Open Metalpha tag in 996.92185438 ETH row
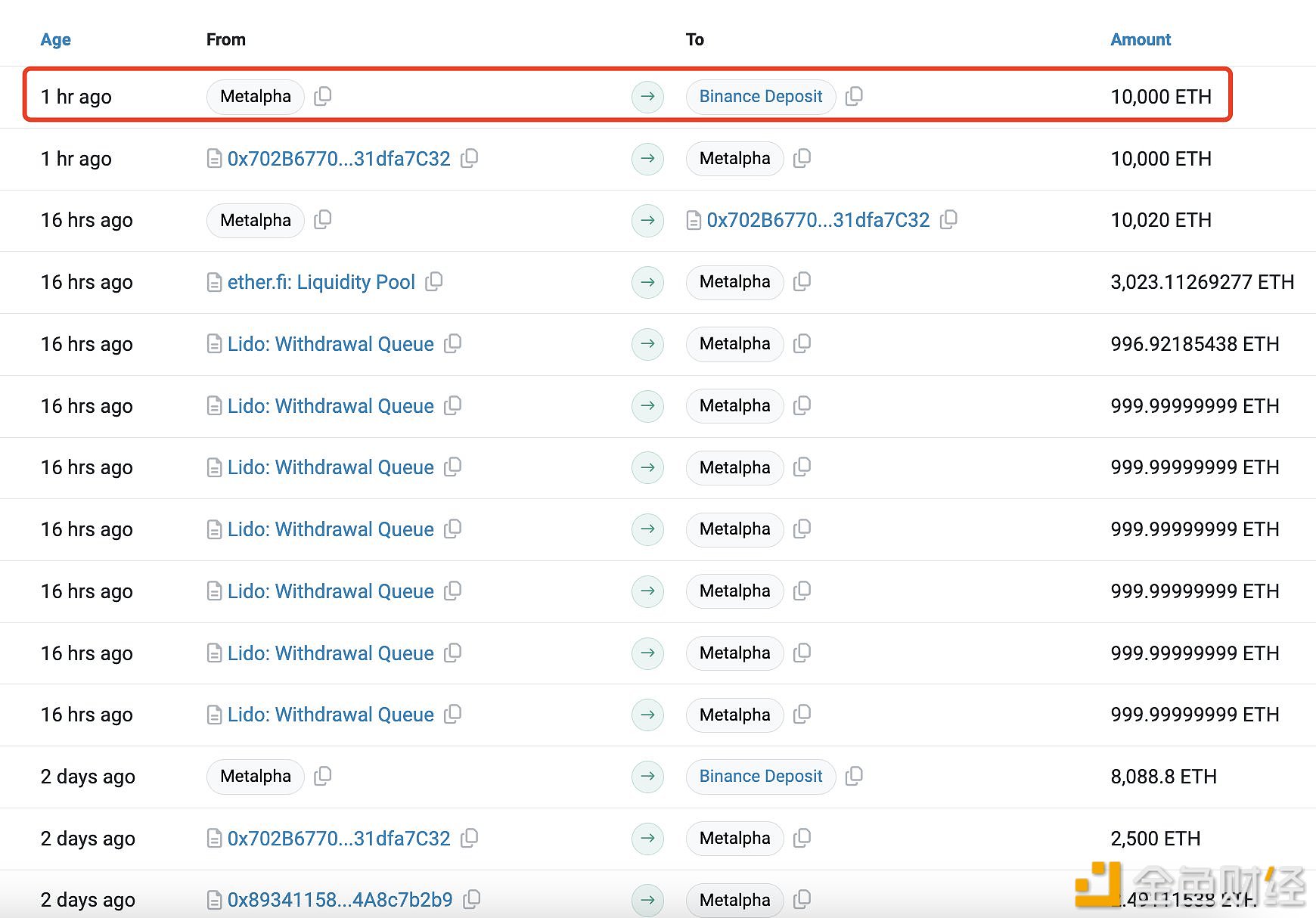The width and height of the screenshot is (1316, 918). tap(734, 344)
